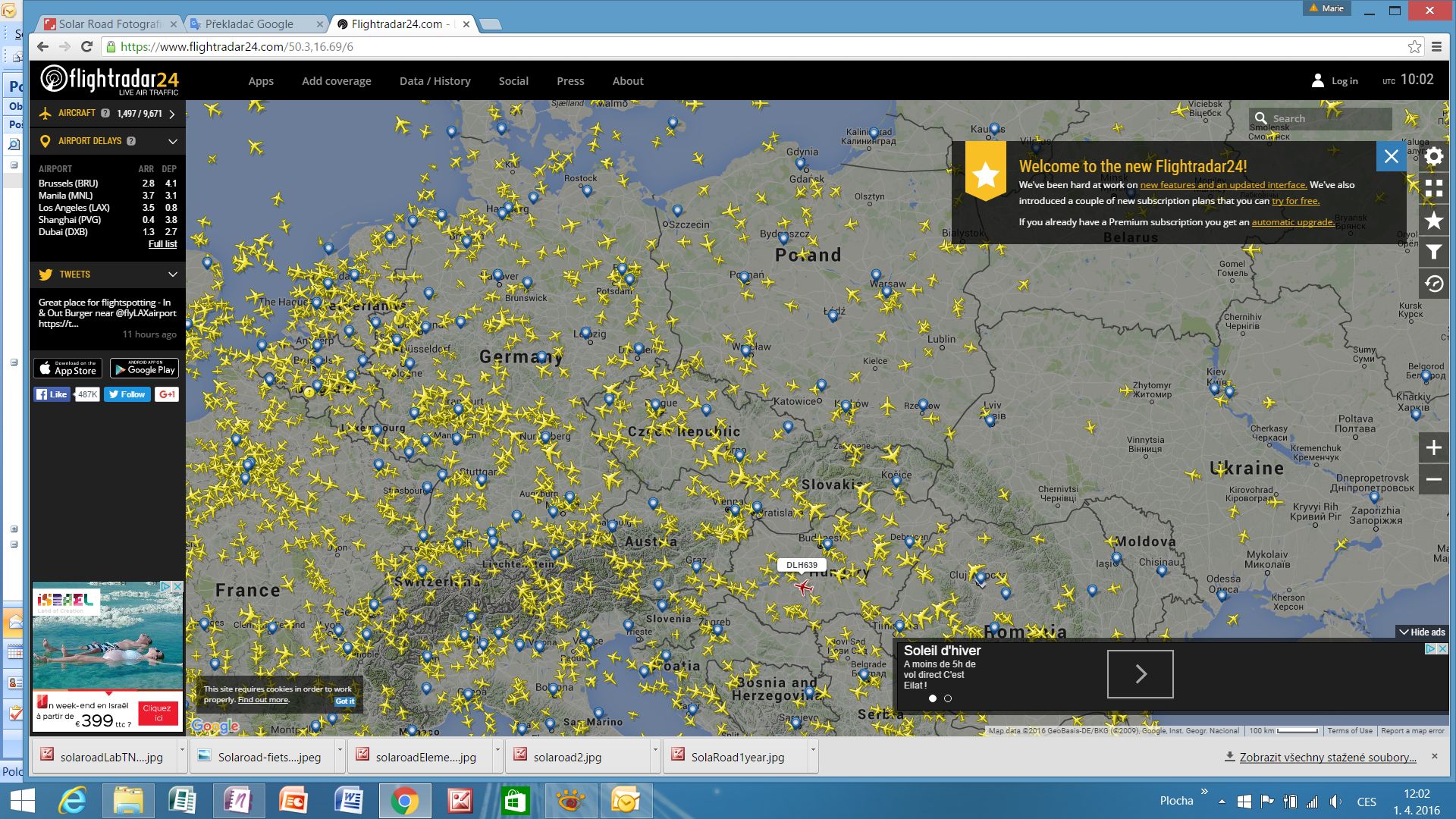Click the Brussels (BRU) delay row
The width and height of the screenshot is (1456, 819).
tap(107, 184)
